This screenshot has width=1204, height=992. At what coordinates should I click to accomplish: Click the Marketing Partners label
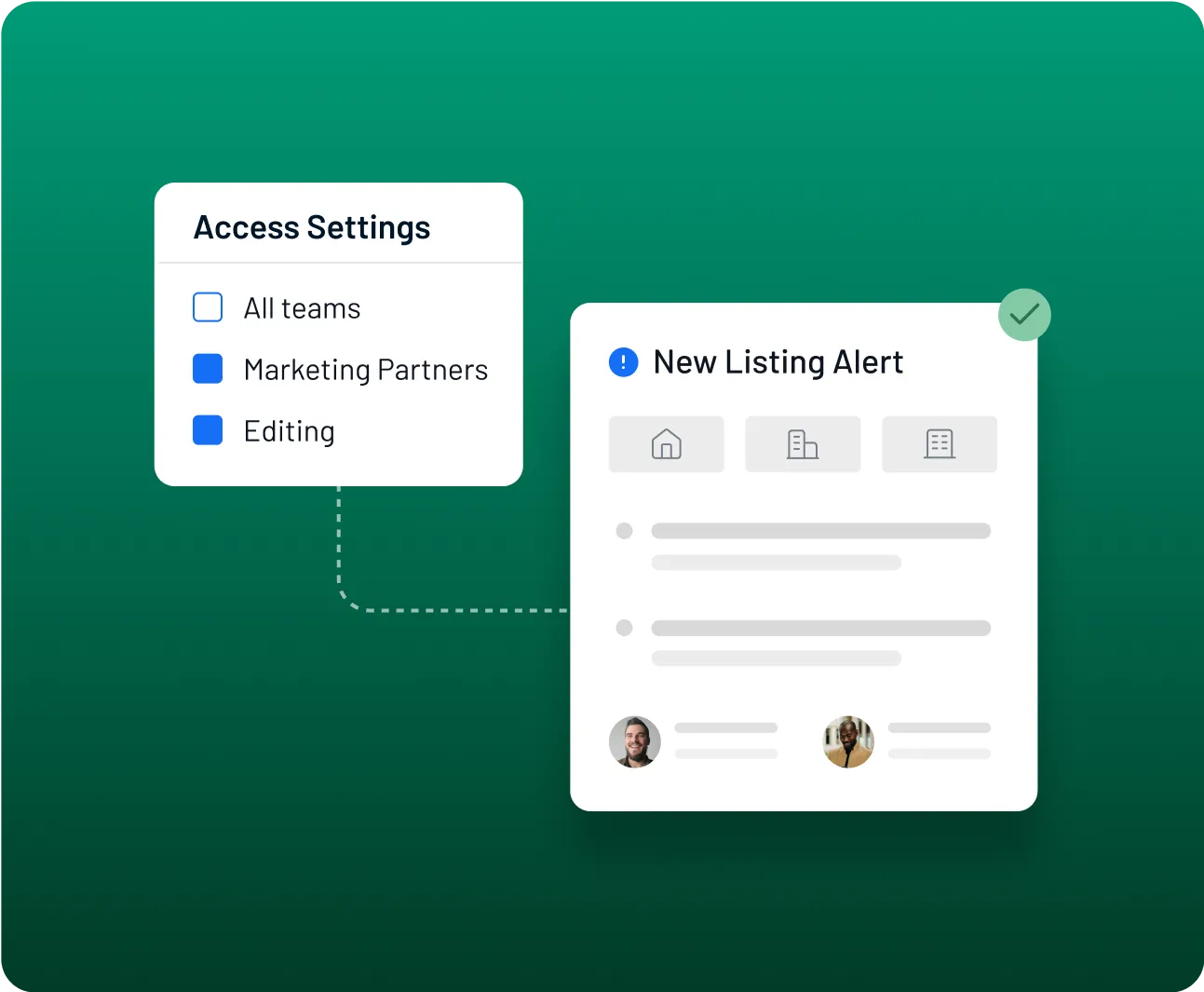pyautogui.click(x=366, y=370)
